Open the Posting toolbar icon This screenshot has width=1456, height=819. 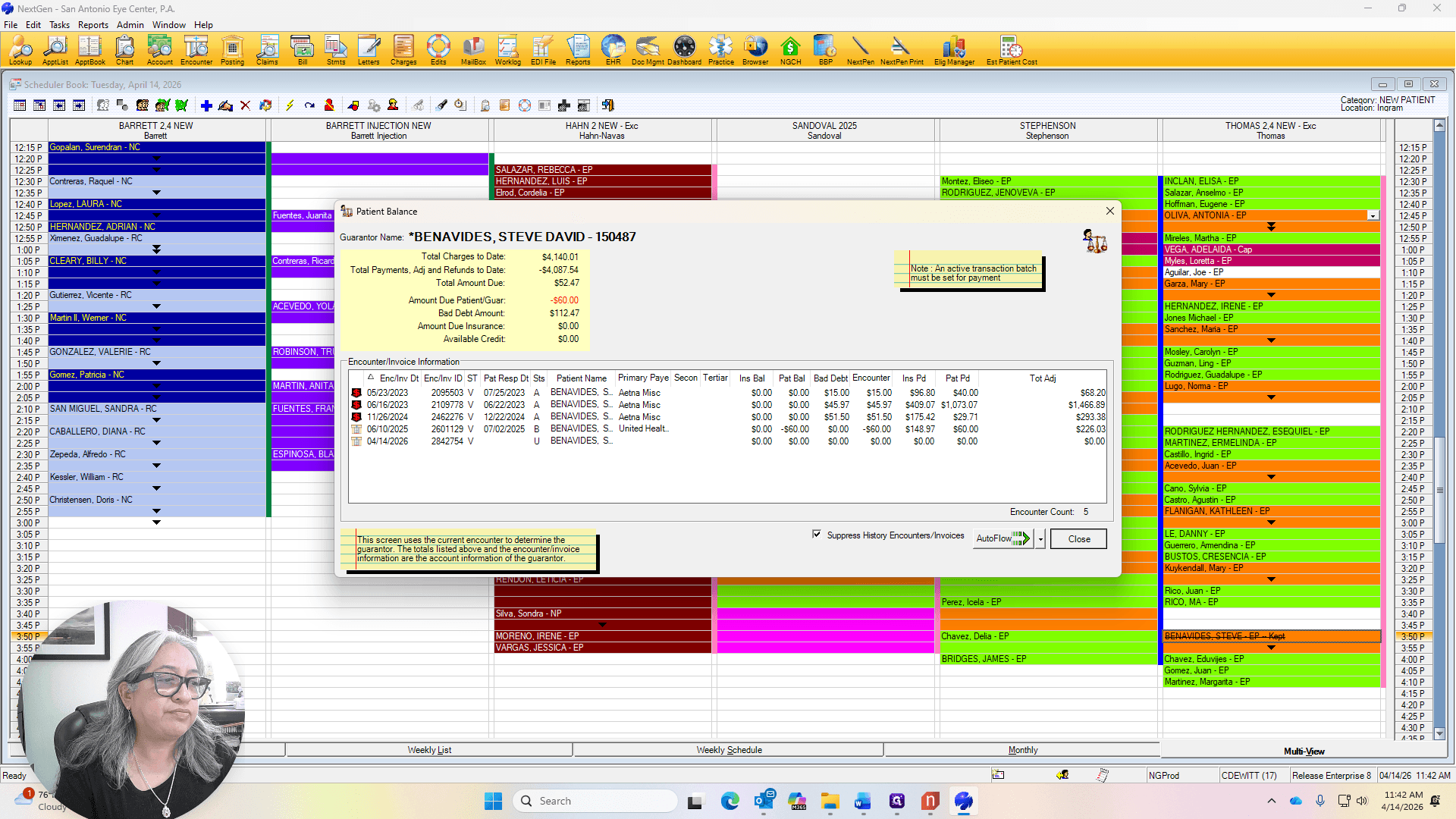tap(232, 50)
